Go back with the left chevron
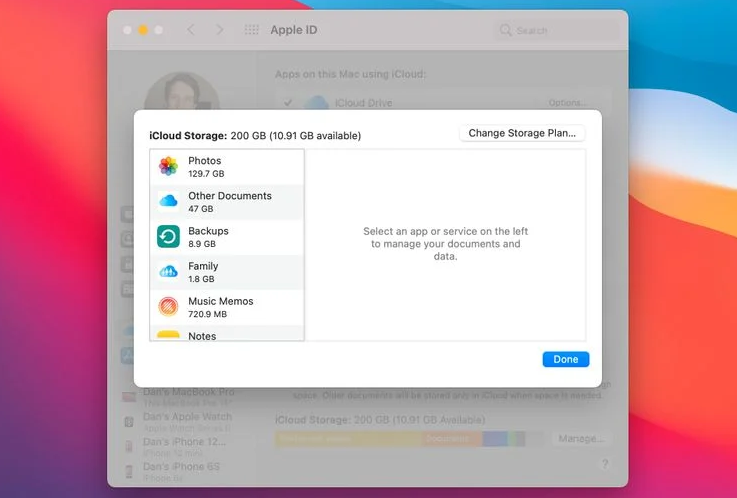Viewport: 737px width, 498px height. pos(191,31)
